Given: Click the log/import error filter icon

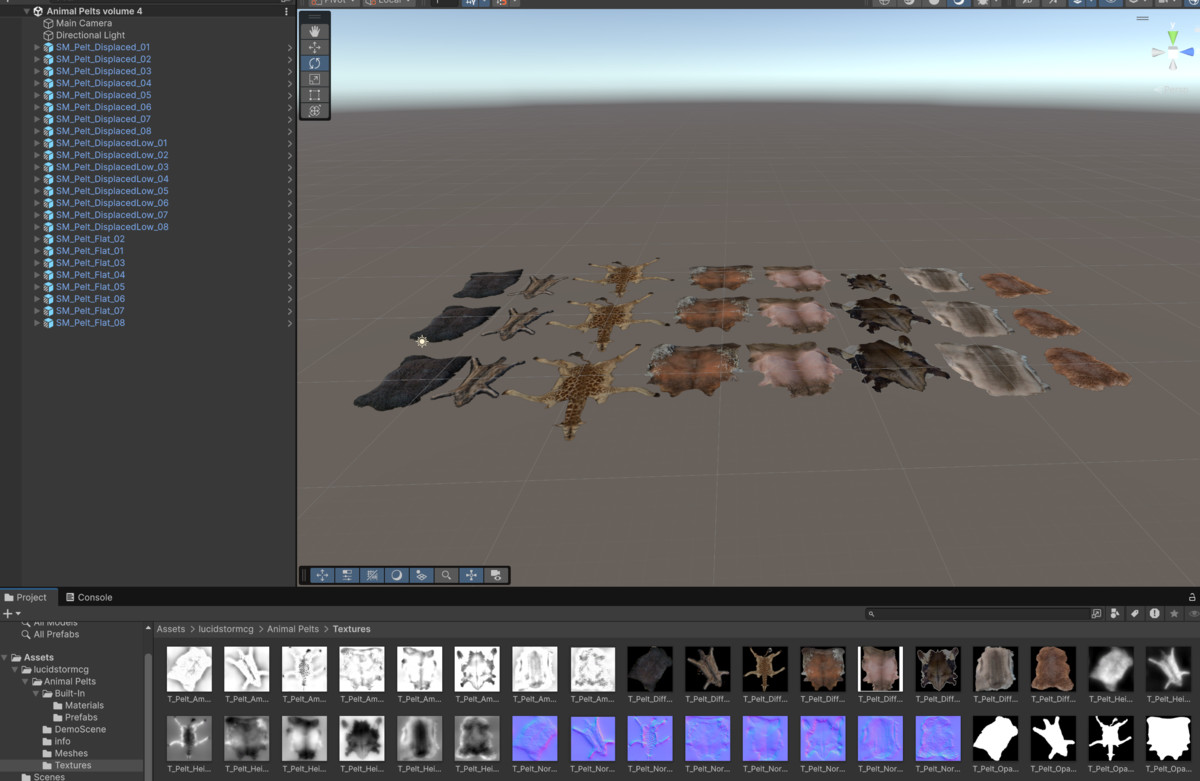Looking at the screenshot, I should (1154, 613).
